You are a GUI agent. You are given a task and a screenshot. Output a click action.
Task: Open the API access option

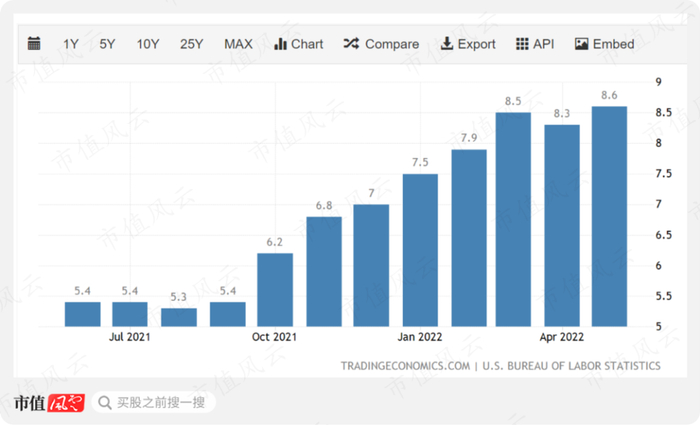(535, 44)
